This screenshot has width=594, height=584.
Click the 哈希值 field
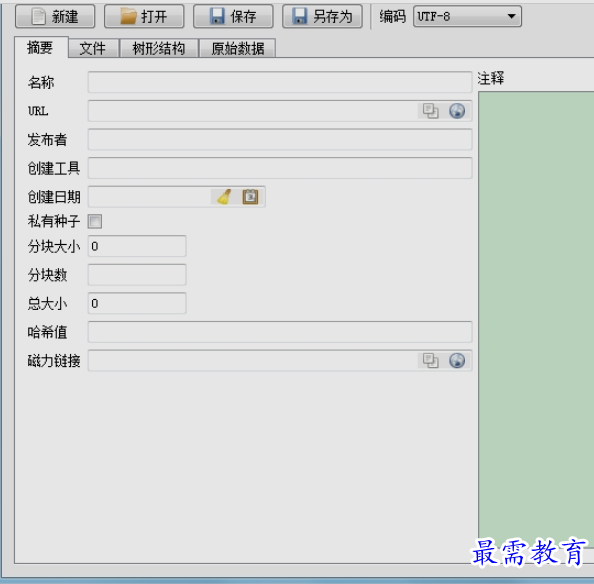(280, 332)
